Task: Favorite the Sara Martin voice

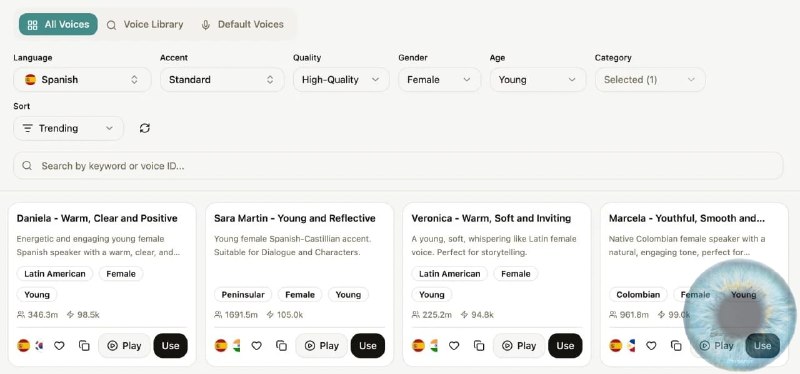Action: pyautogui.click(x=257, y=346)
